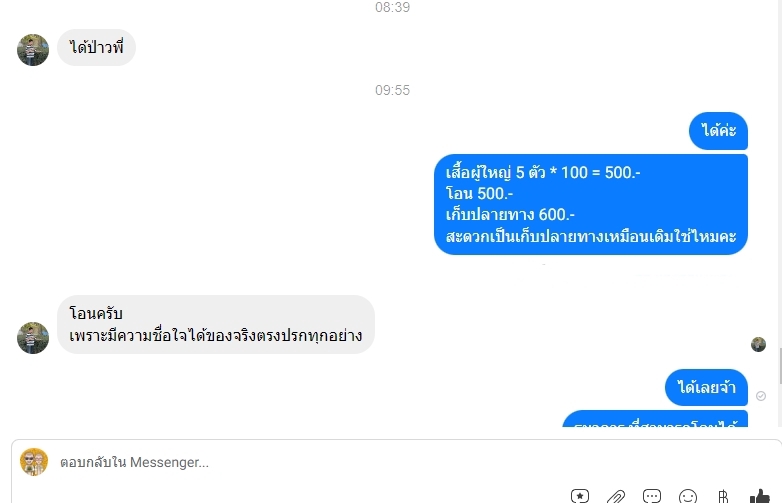This screenshot has height=503, width=782.
Task: Select the order summary message bubble
Action: pyautogui.click(x=590, y=204)
